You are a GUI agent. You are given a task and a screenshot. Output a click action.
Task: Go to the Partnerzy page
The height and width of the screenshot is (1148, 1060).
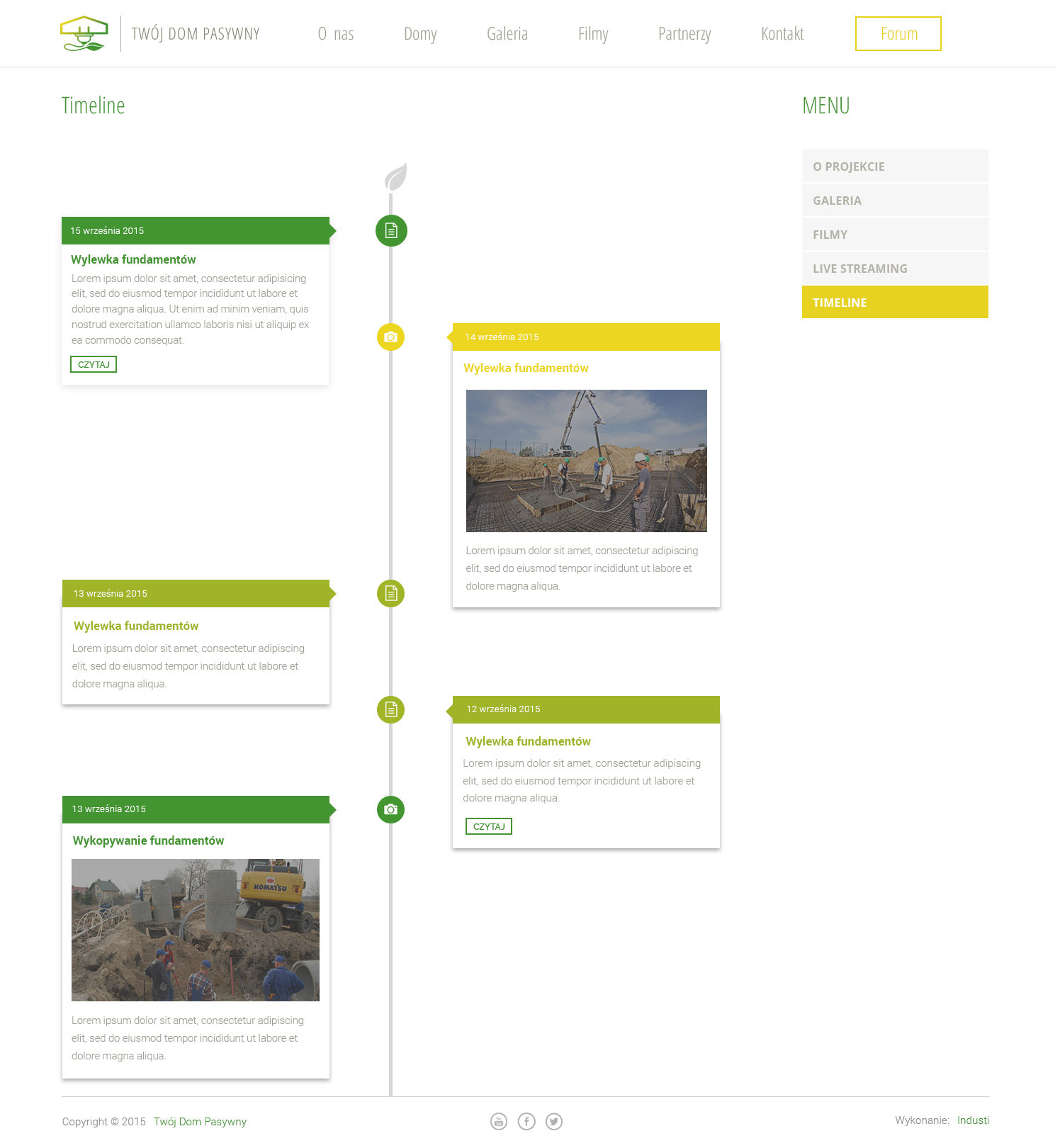coord(684,34)
